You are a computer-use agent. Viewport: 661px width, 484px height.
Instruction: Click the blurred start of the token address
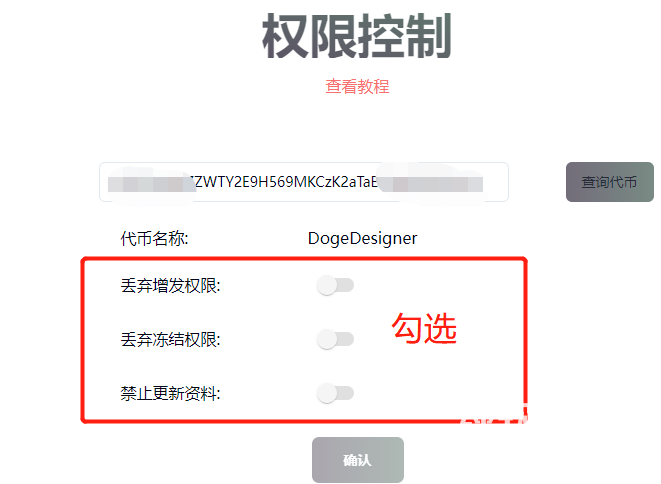click(x=148, y=184)
